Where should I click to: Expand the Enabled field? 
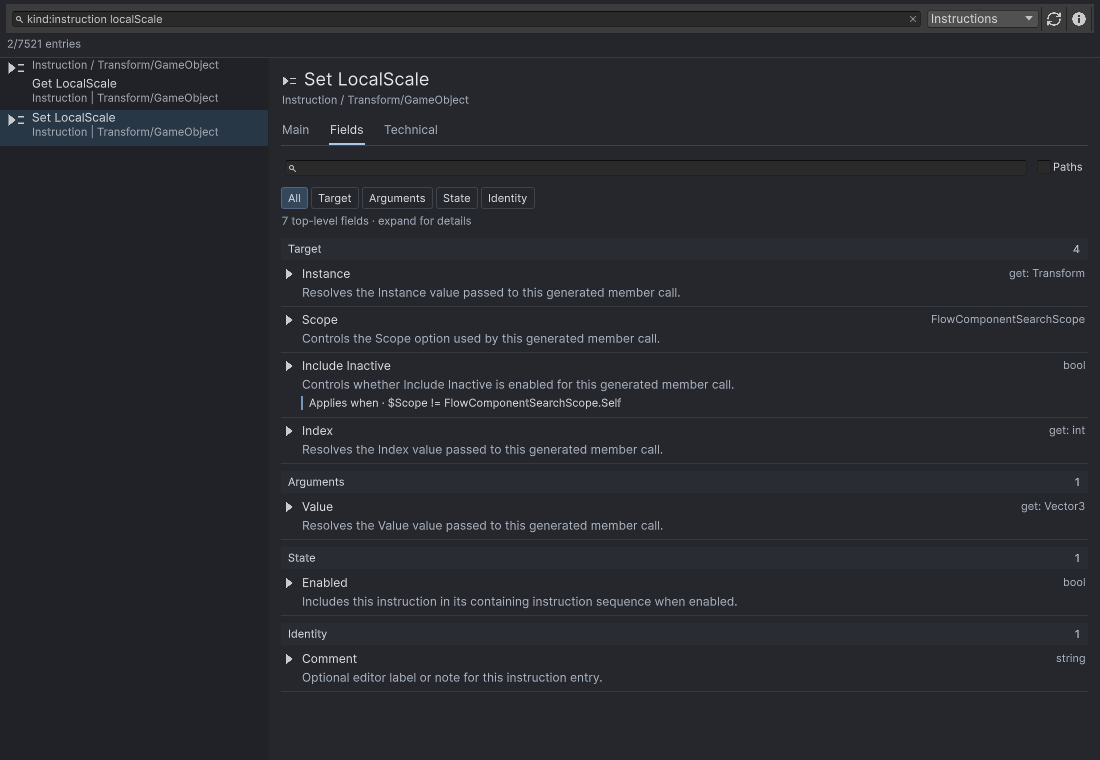(x=289, y=582)
